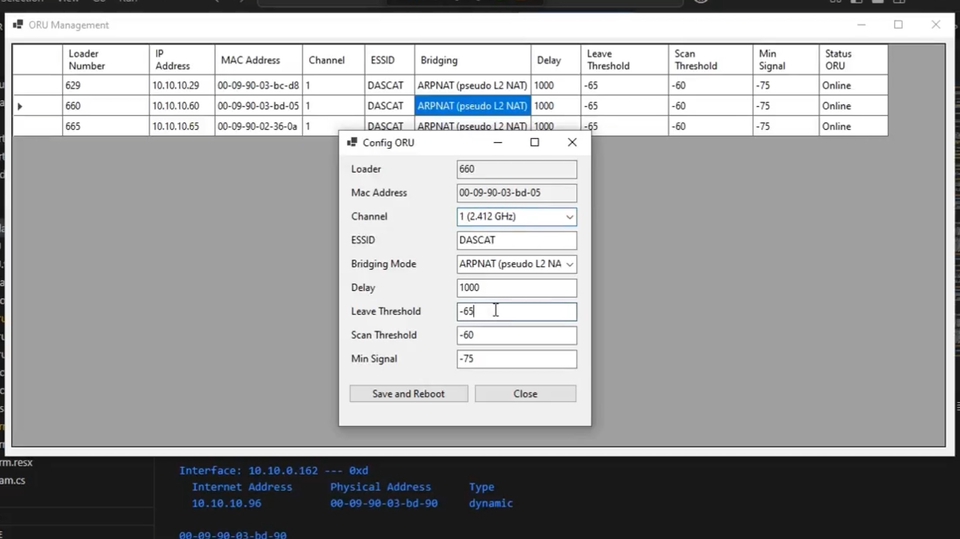960x539 pixels.
Task: Click IP address cell 10.10.10.60
Action: (x=182, y=106)
